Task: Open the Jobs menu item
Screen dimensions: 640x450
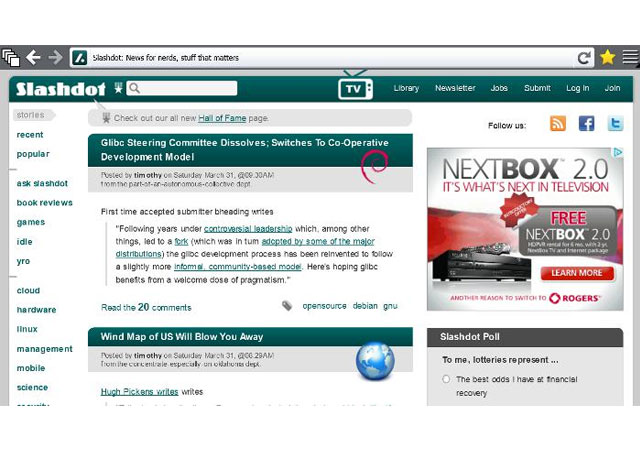Action: point(499,88)
